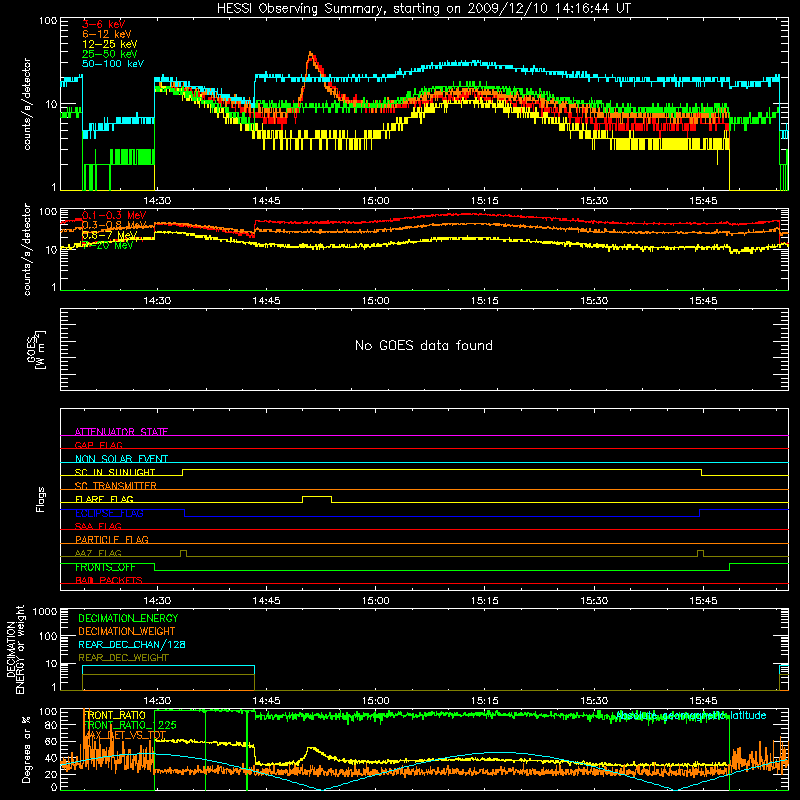Click the 'No GOES data found' message
The image size is (800, 800).
tap(424, 345)
